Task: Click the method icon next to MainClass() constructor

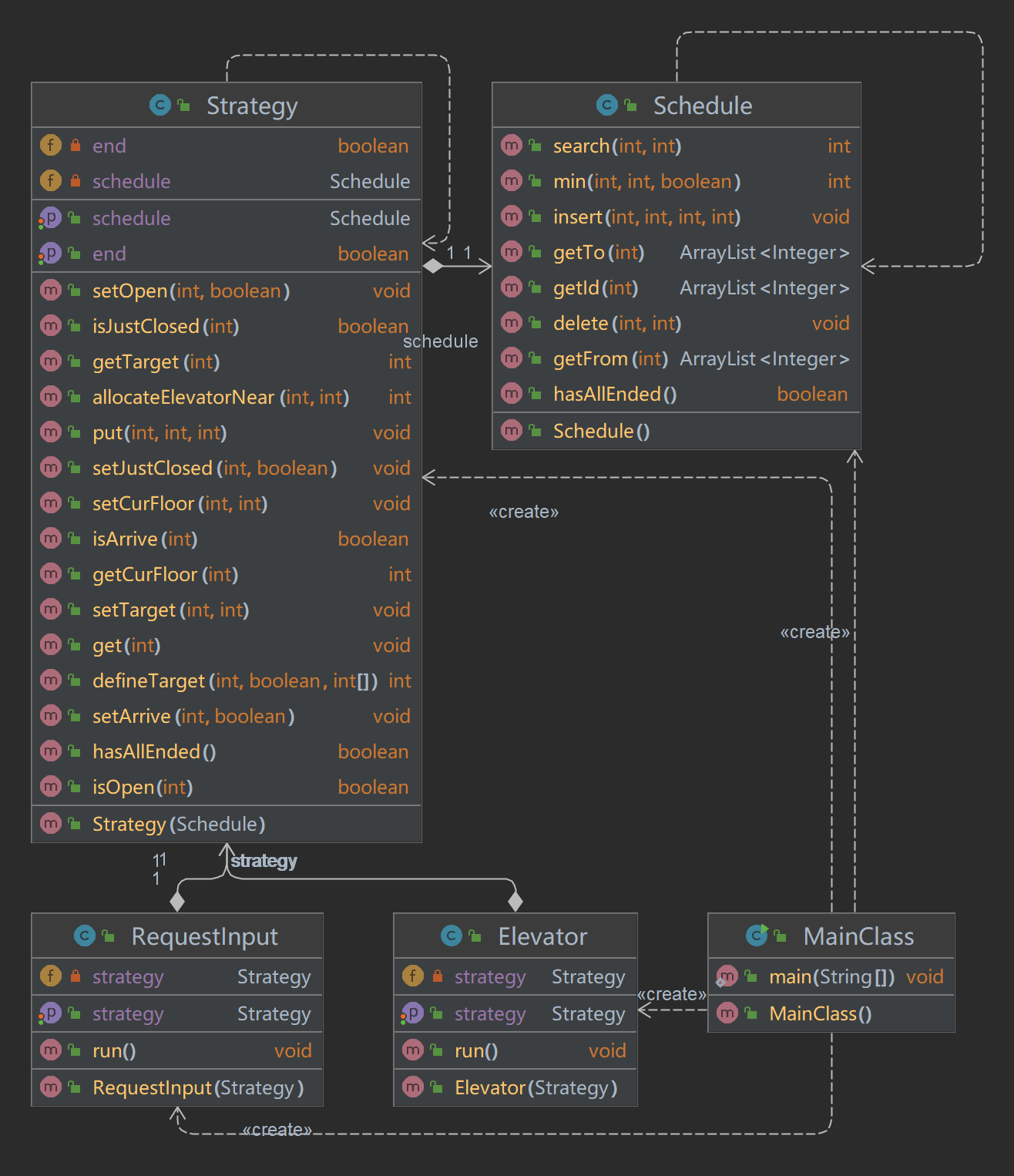Action: pos(727,1013)
